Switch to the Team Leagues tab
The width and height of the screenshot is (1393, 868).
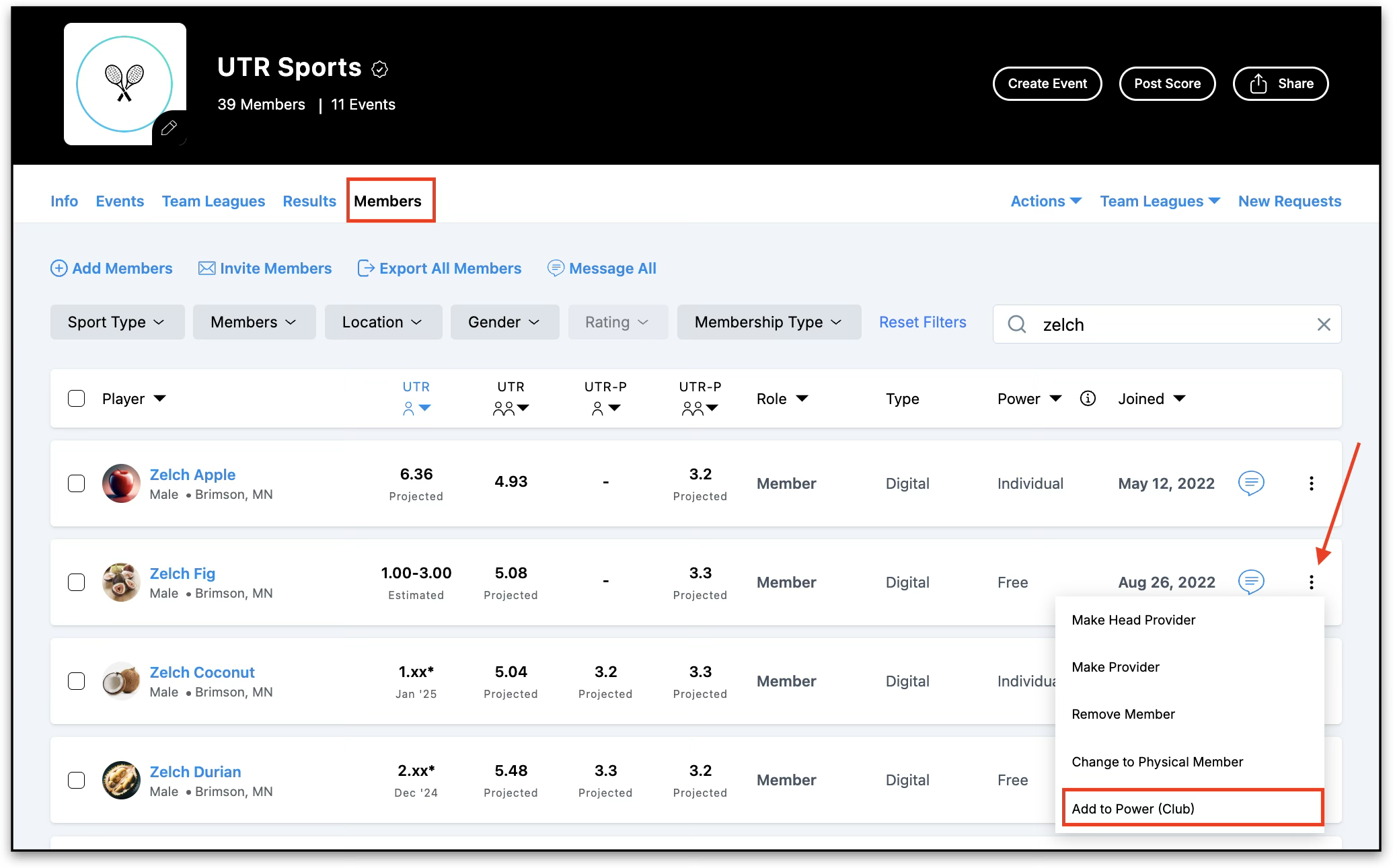[213, 201]
